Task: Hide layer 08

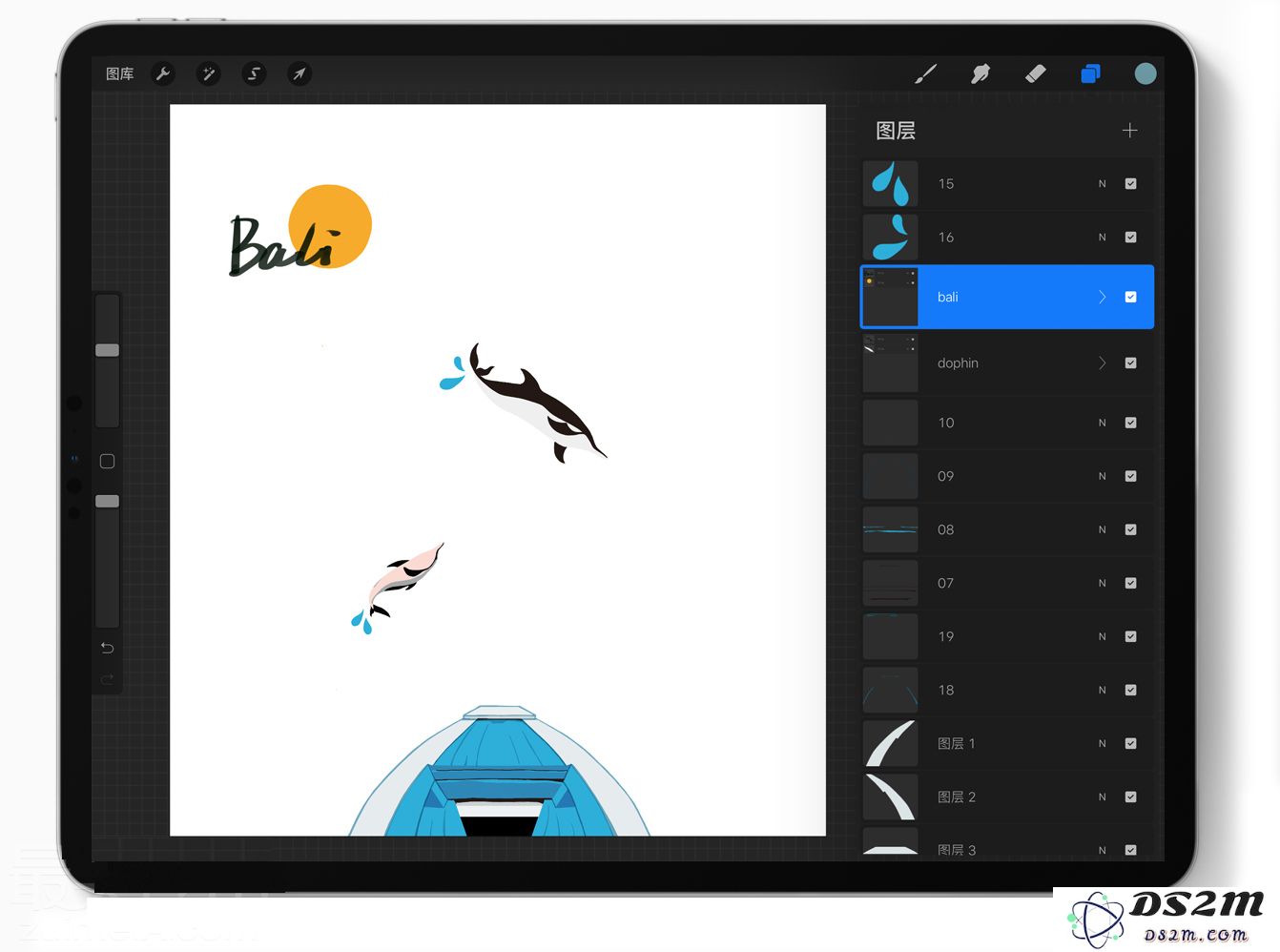Action: (1130, 529)
